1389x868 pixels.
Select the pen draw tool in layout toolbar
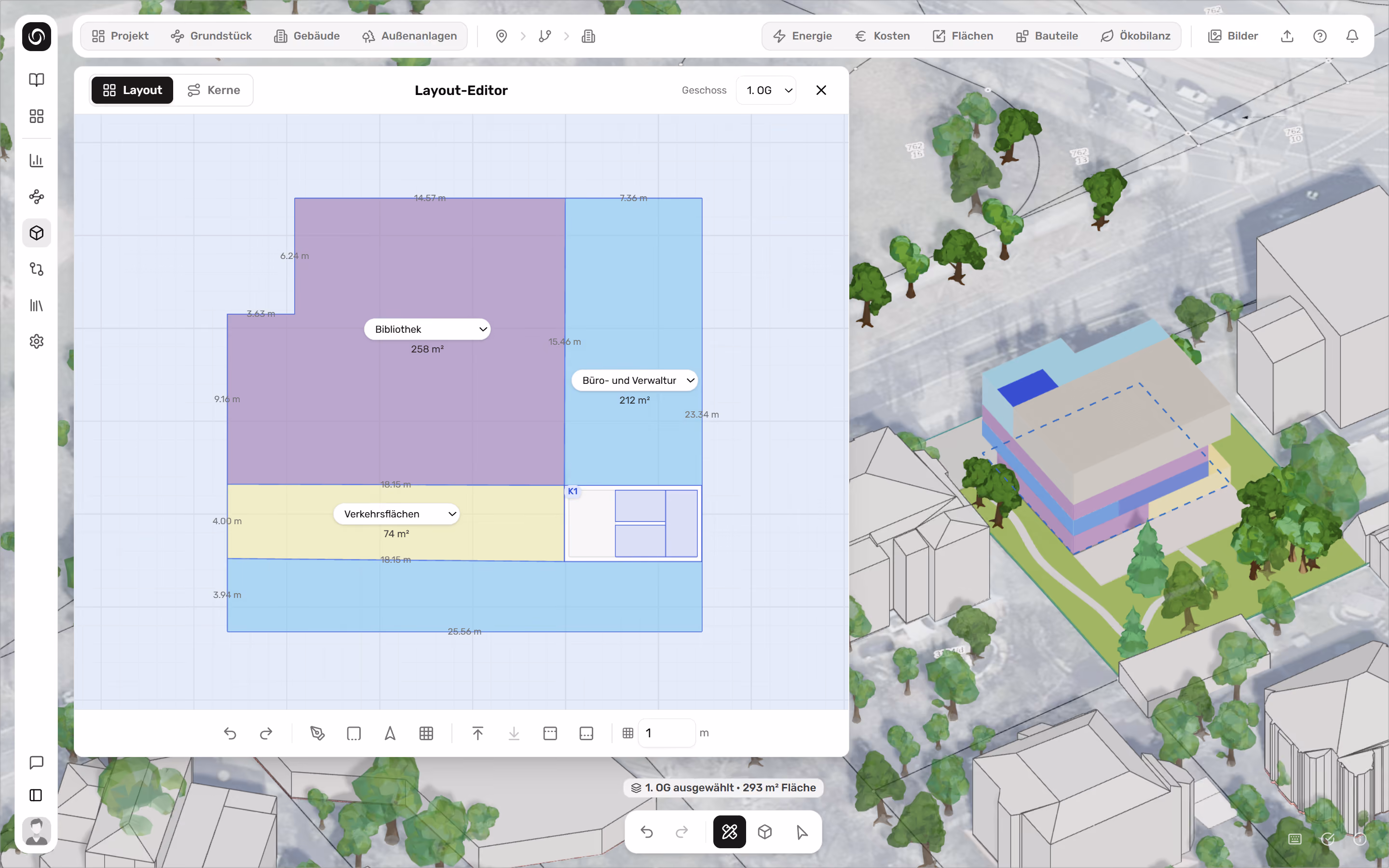pos(317,733)
